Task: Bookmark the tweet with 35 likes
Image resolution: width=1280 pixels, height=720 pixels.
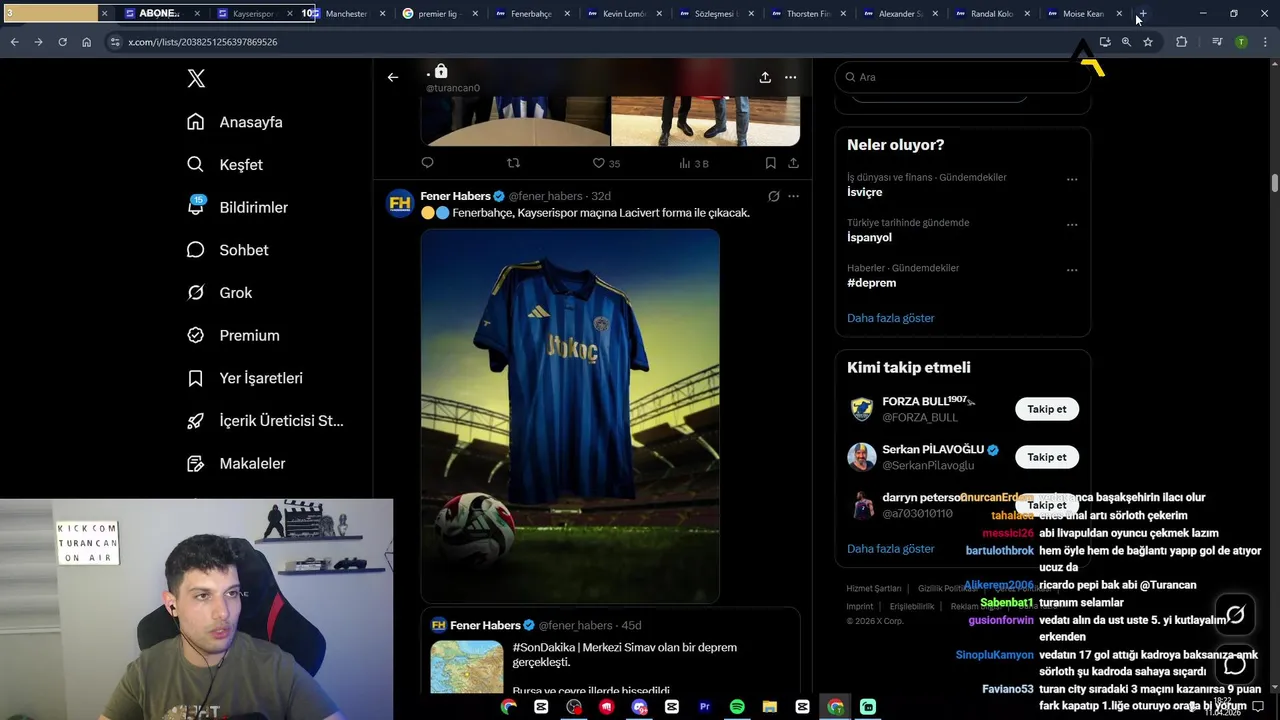Action: 770,163
